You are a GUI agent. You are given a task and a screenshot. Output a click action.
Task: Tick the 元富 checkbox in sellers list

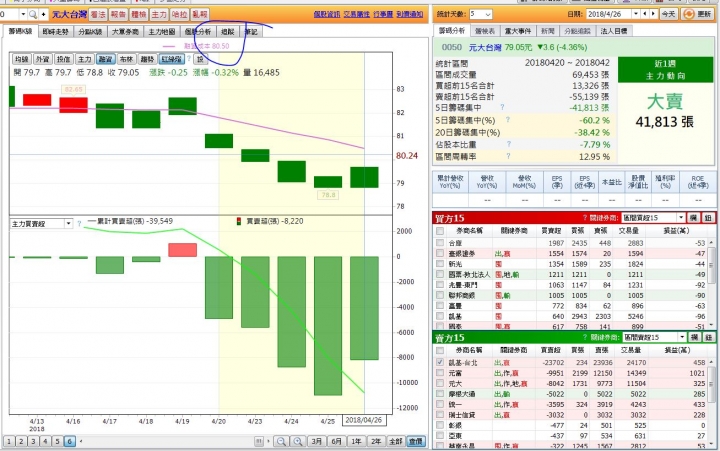(x=440, y=373)
